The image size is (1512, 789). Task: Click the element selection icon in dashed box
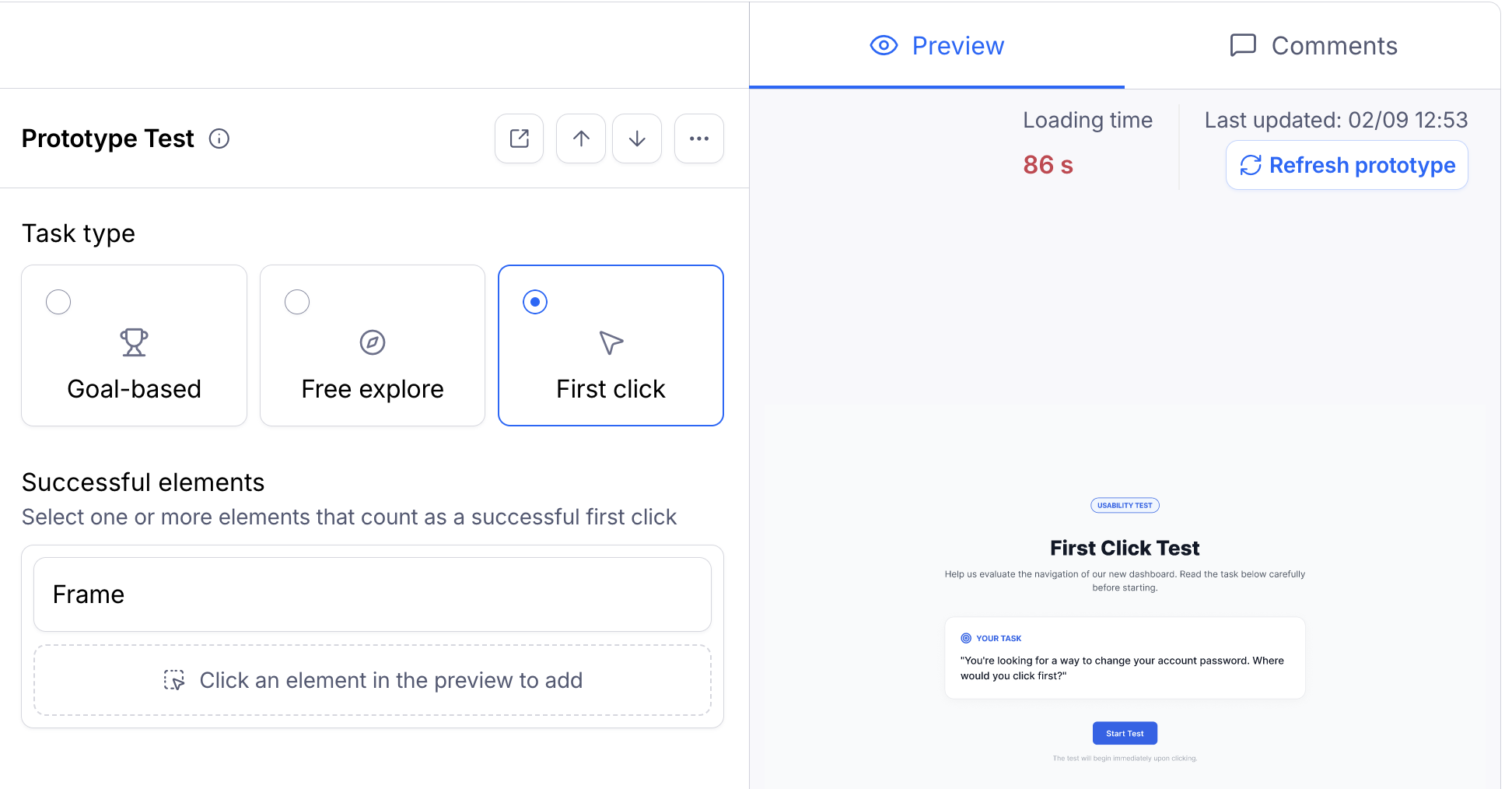coord(174,680)
